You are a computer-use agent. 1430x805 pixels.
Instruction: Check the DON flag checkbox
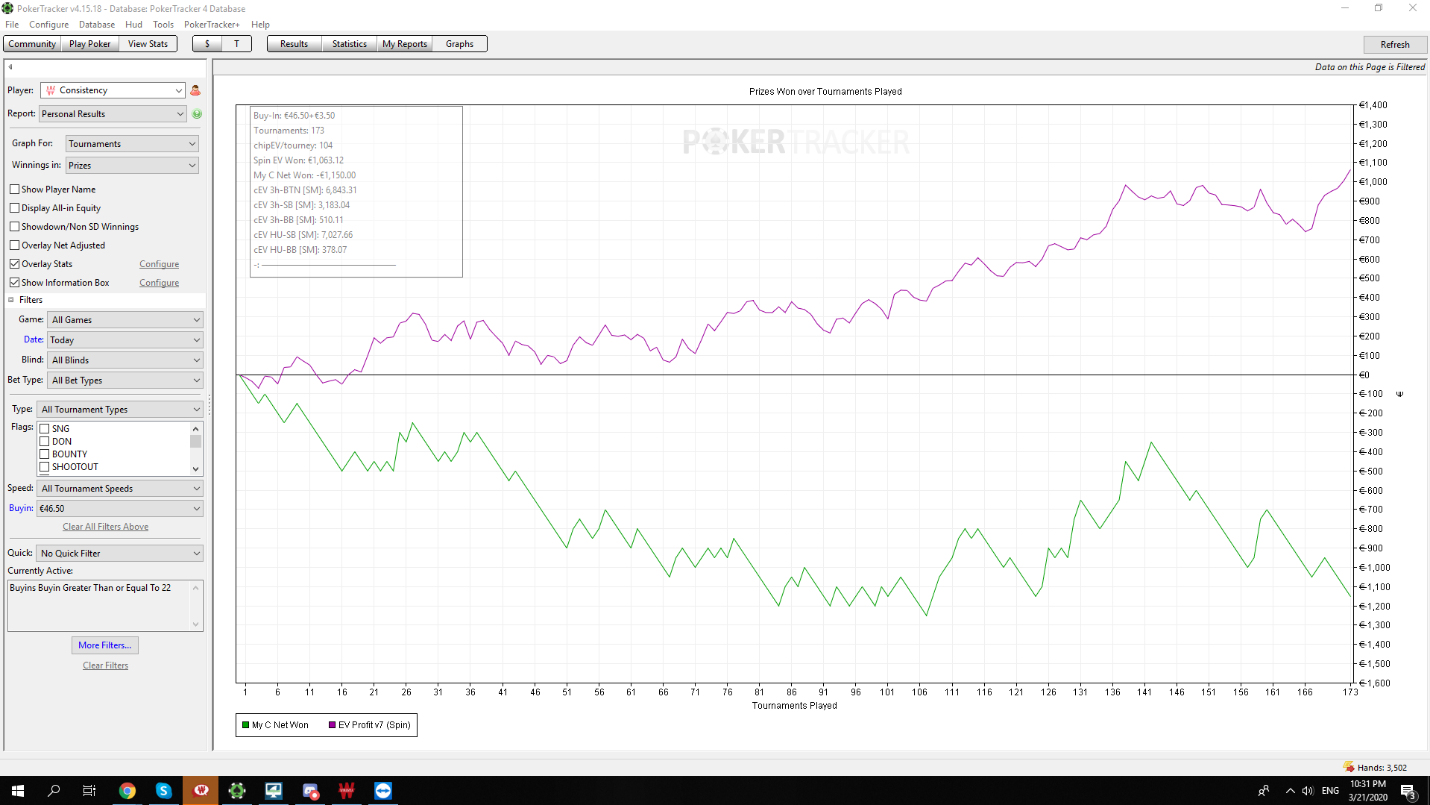tap(44, 441)
